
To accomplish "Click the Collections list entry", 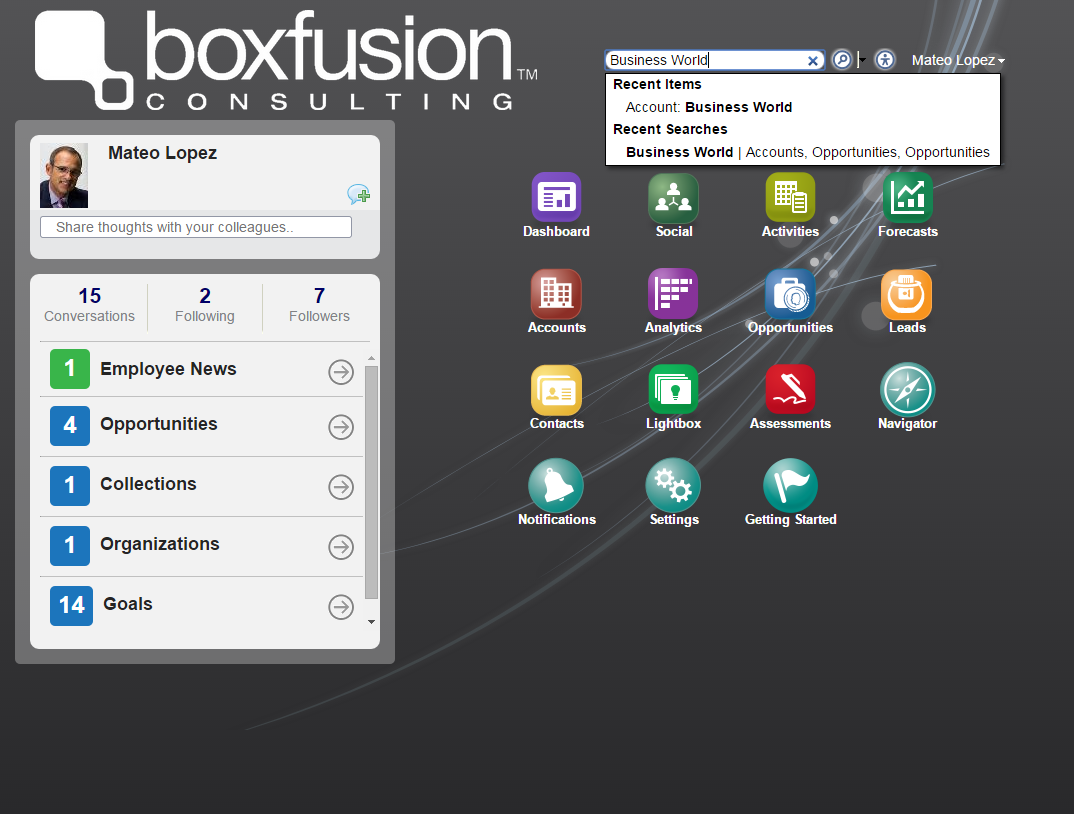I will coord(201,486).
